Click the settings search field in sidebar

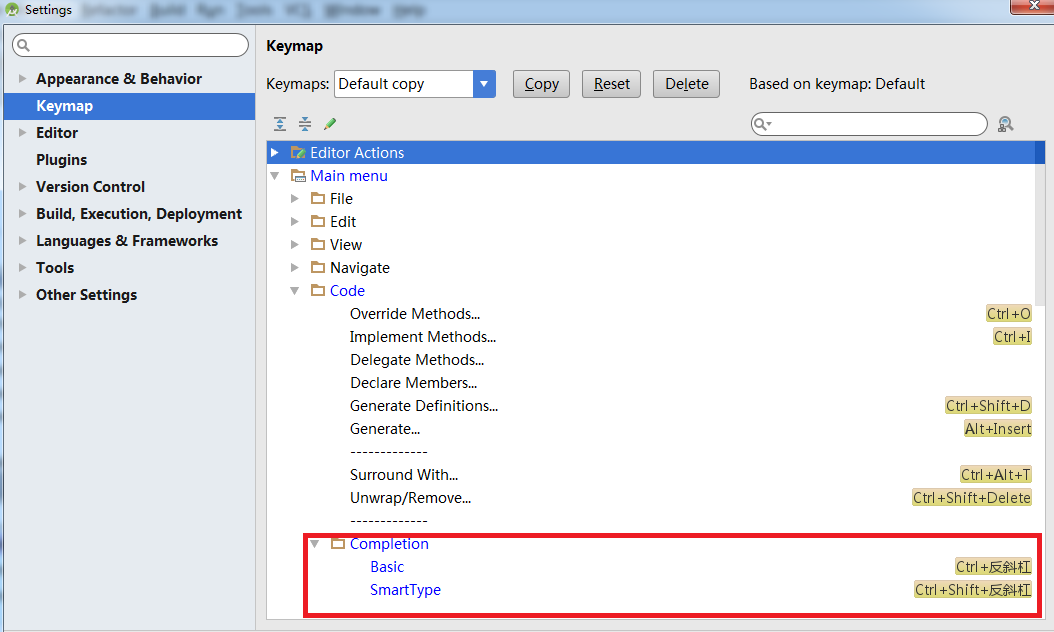[x=130, y=45]
